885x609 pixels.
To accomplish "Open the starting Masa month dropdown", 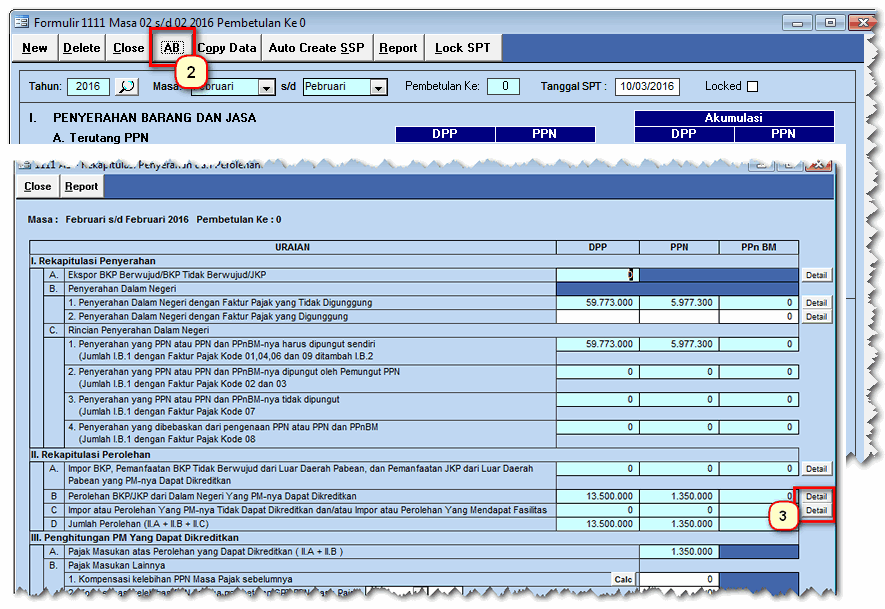I will [266, 88].
